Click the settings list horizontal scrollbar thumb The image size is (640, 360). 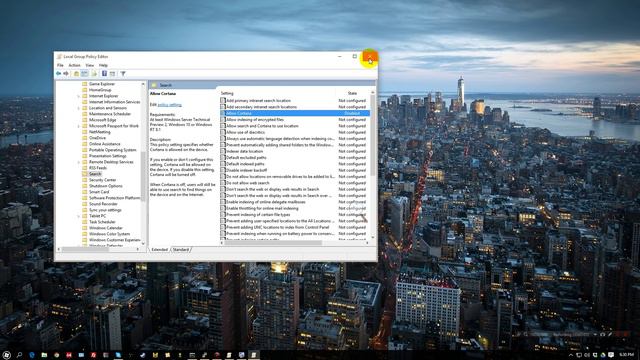tap(273, 243)
